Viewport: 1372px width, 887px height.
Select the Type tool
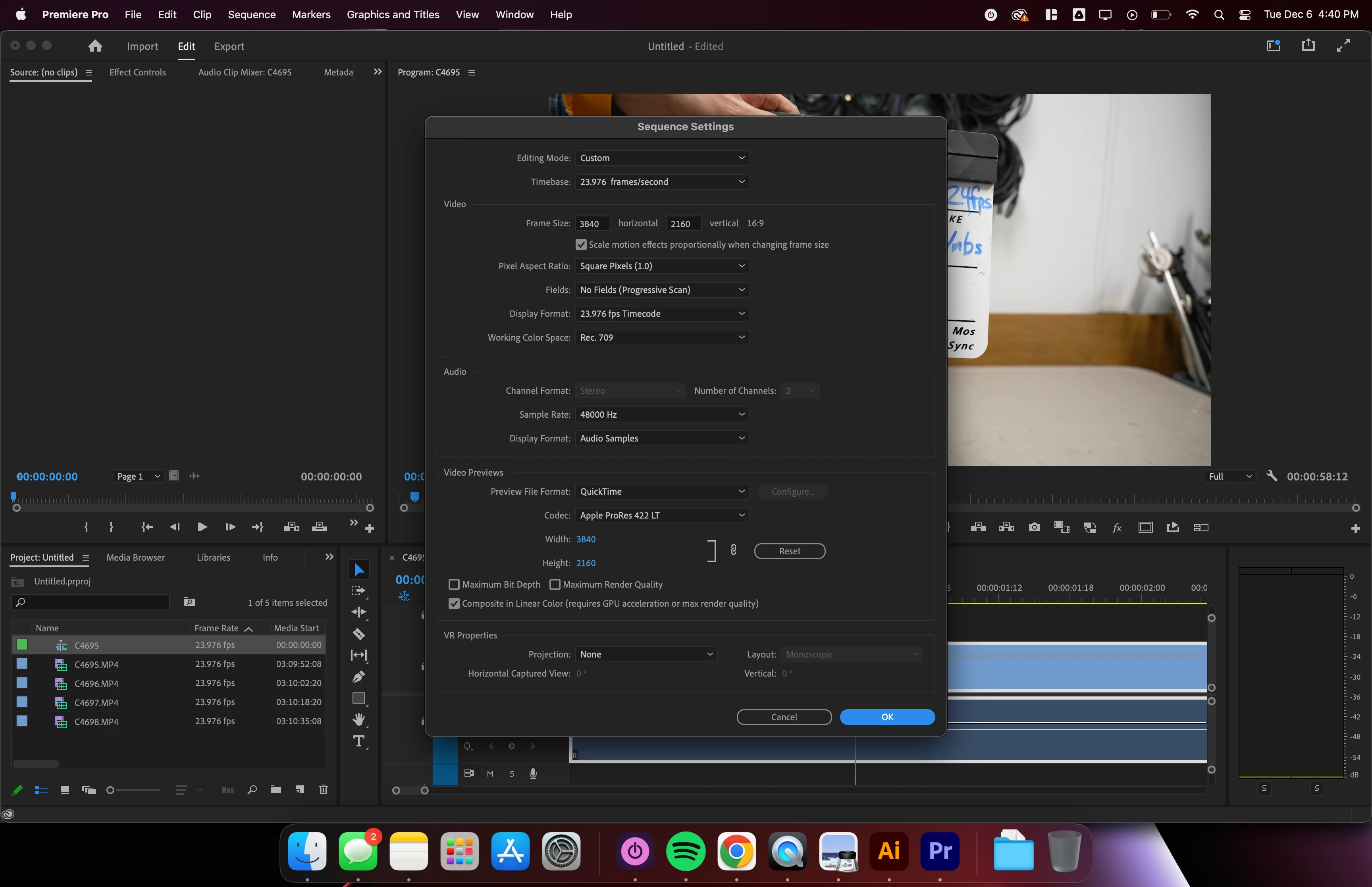coord(359,741)
